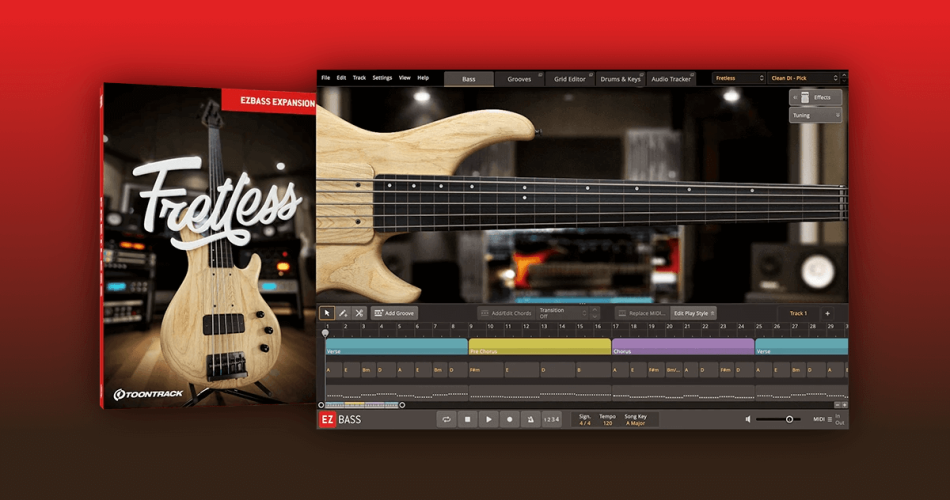The width and height of the screenshot is (950, 500).
Task: Click the B chord in Pre Chorus
Action: click(593, 370)
